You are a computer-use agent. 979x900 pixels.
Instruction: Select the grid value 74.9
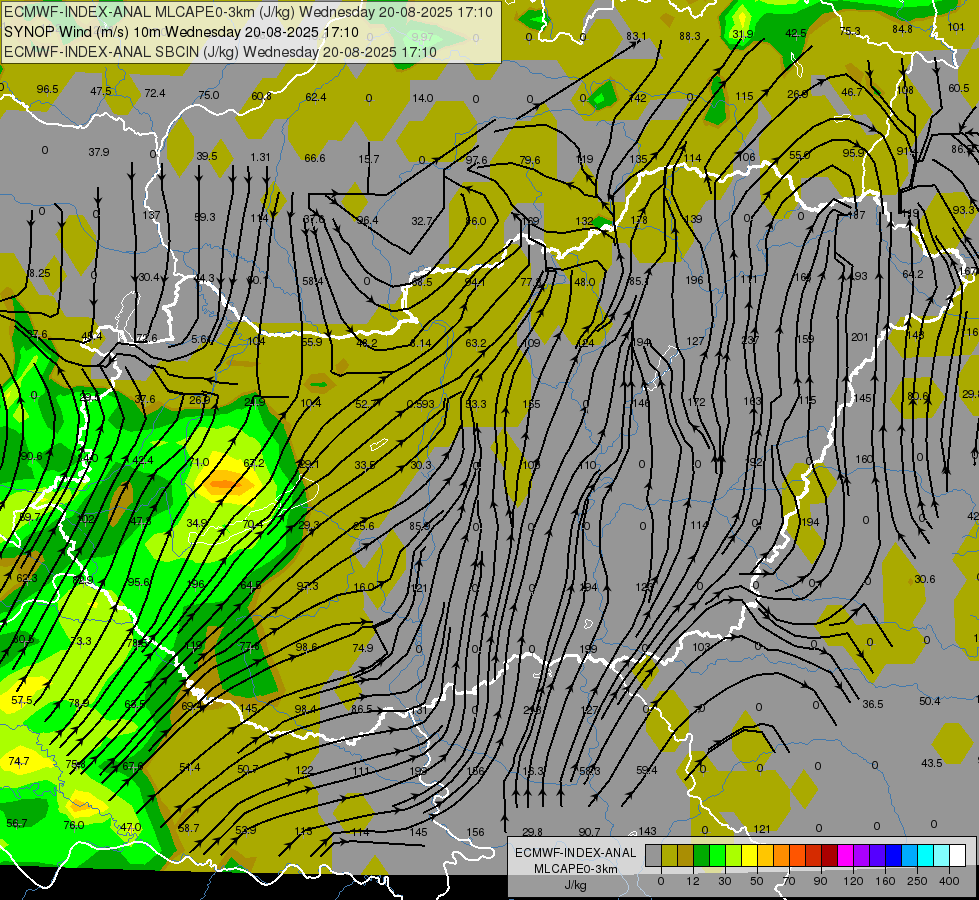click(363, 648)
